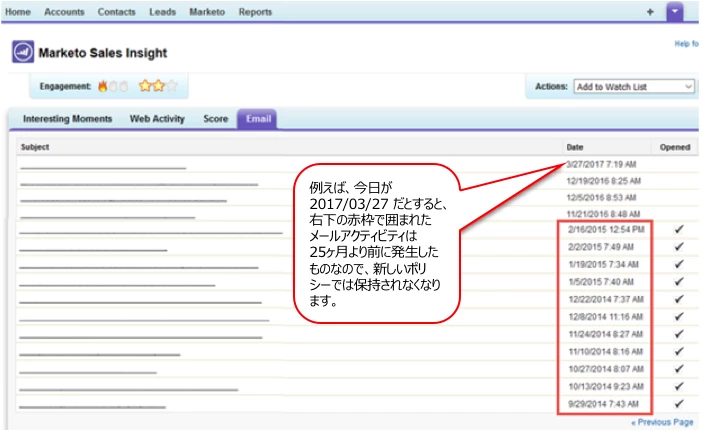The image size is (702, 436).
Task: Click the Help link in the page header
Action: pos(686,43)
